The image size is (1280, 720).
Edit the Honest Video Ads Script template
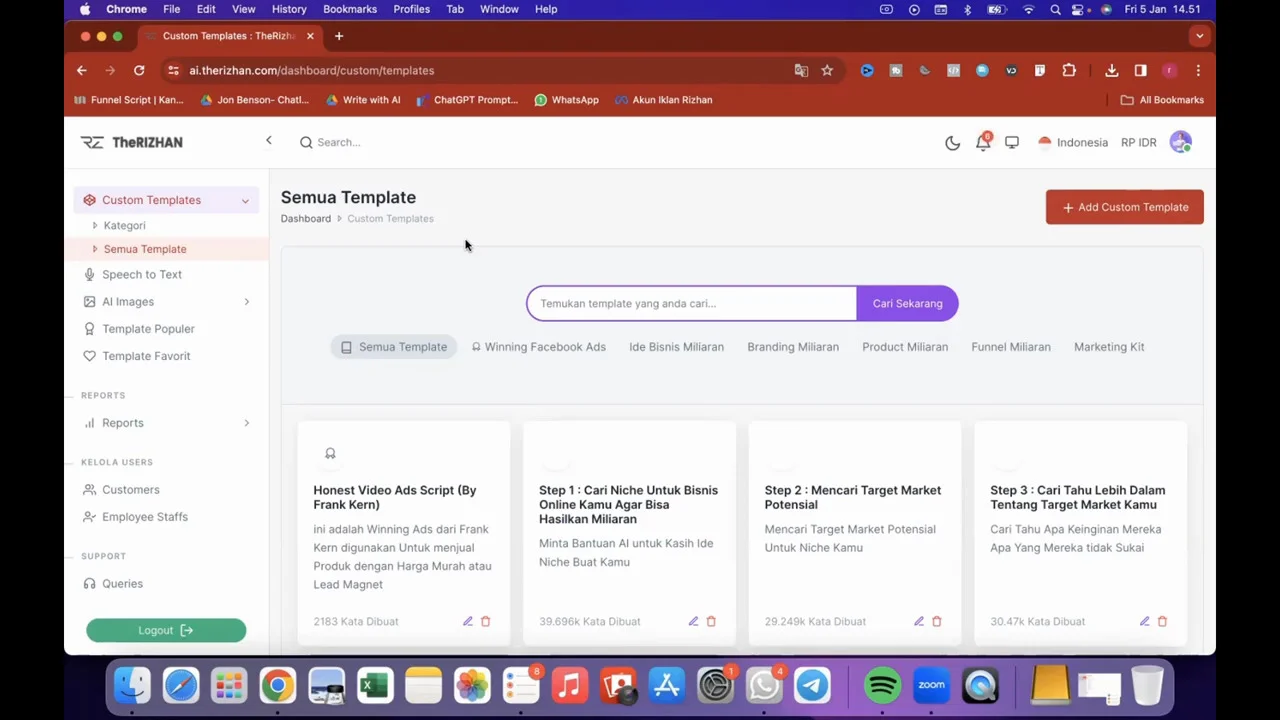(x=467, y=621)
